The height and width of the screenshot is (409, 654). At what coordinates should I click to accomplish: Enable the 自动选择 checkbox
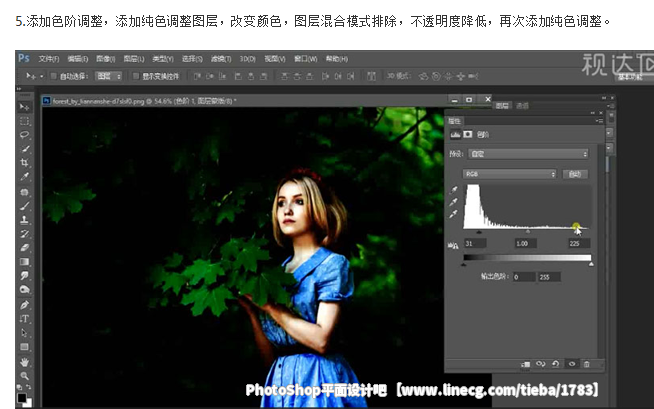(53, 76)
